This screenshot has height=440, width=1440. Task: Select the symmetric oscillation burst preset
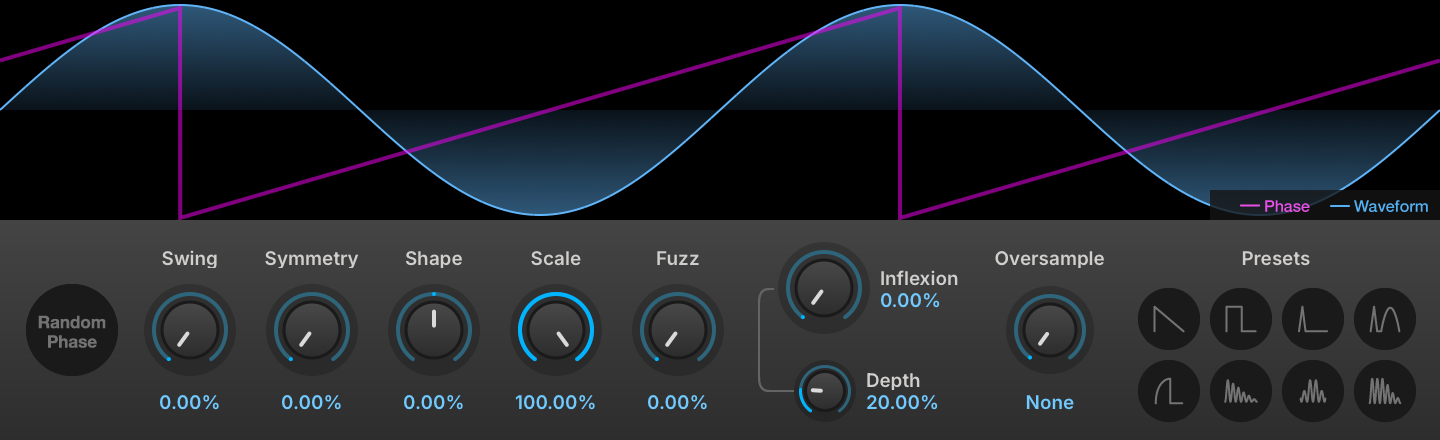pos(1313,391)
